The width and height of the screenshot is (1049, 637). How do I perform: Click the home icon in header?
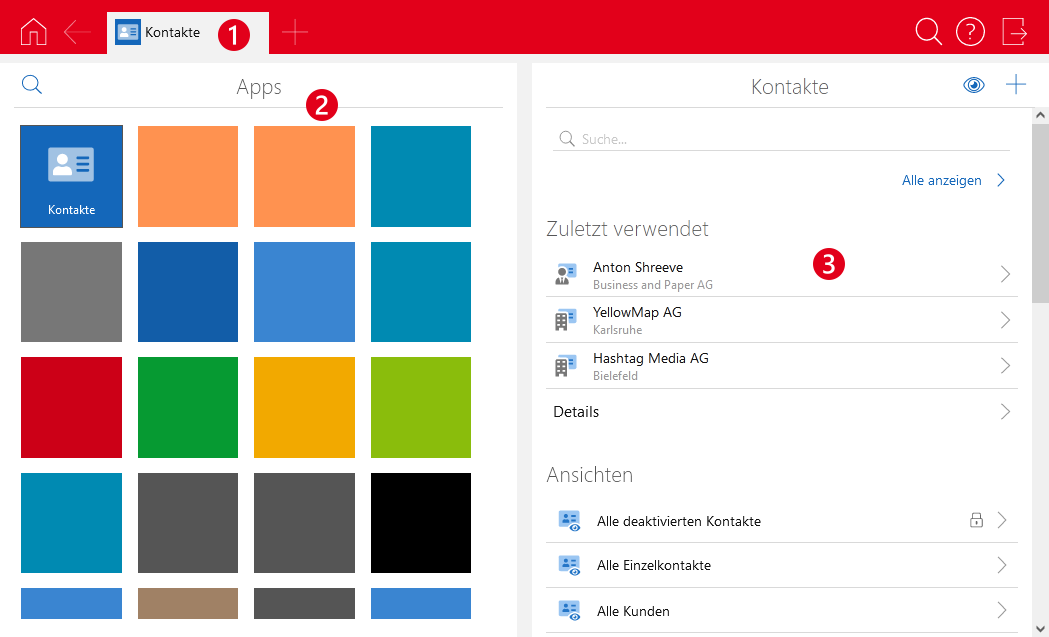tap(33, 32)
